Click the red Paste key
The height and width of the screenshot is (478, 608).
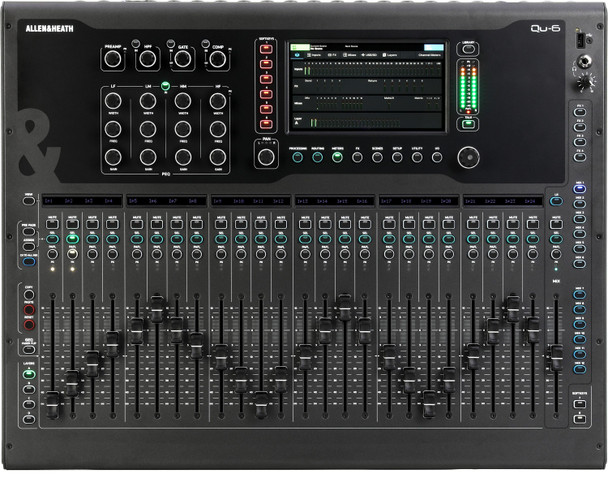click(x=29, y=309)
